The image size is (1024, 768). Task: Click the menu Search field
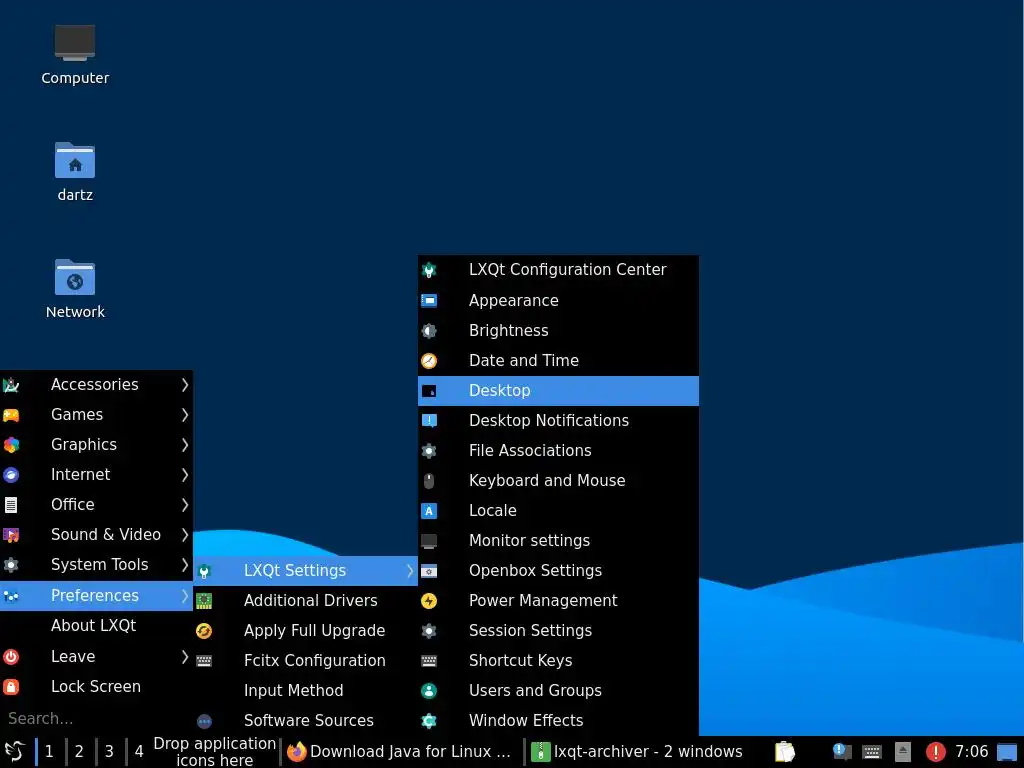(x=96, y=719)
